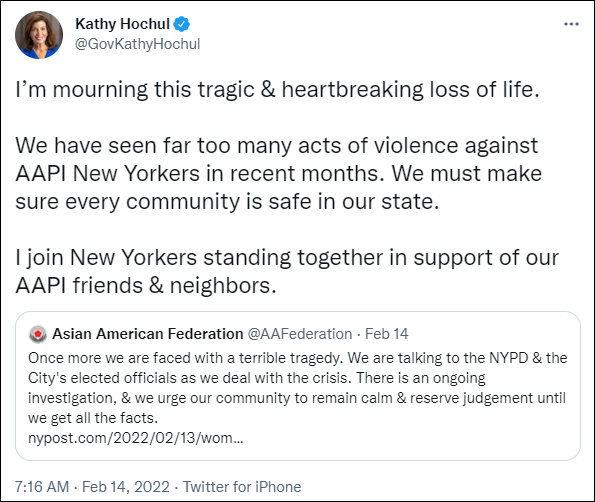Open the @AAFederation handle
Image resolution: width=595 pixels, height=502 pixels.
pyautogui.click(x=300, y=334)
